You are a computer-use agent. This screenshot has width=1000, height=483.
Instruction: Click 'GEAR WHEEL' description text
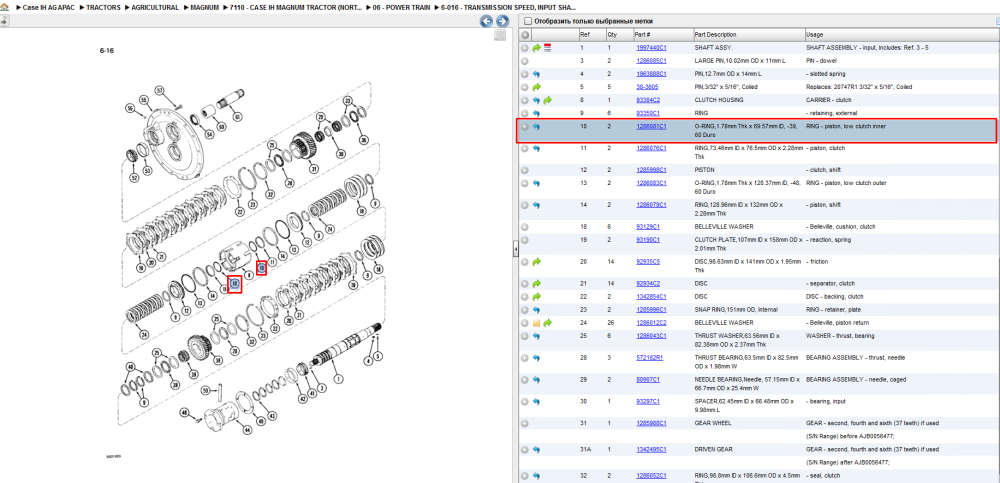click(x=711, y=423)
